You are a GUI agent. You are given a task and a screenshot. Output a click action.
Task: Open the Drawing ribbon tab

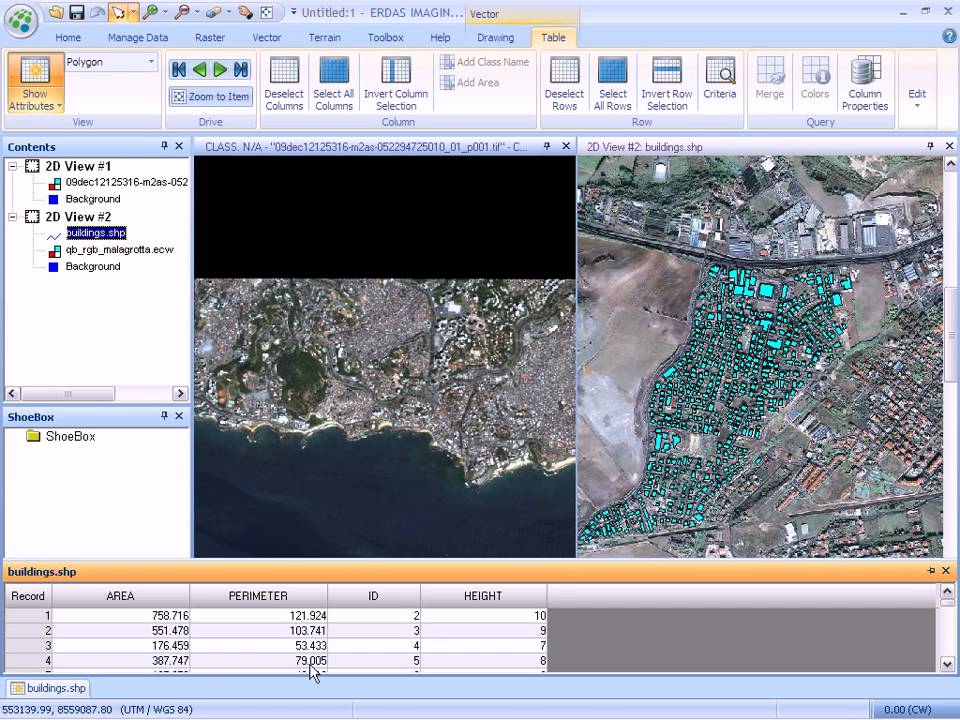(495, 37)
